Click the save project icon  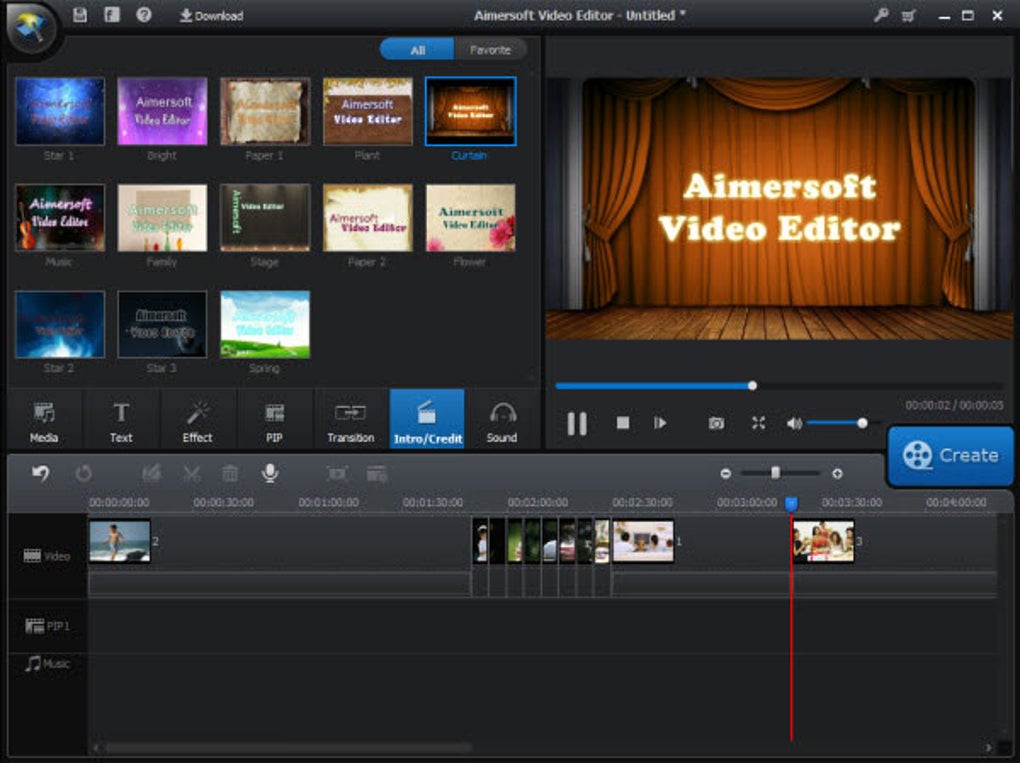[80, 15]
